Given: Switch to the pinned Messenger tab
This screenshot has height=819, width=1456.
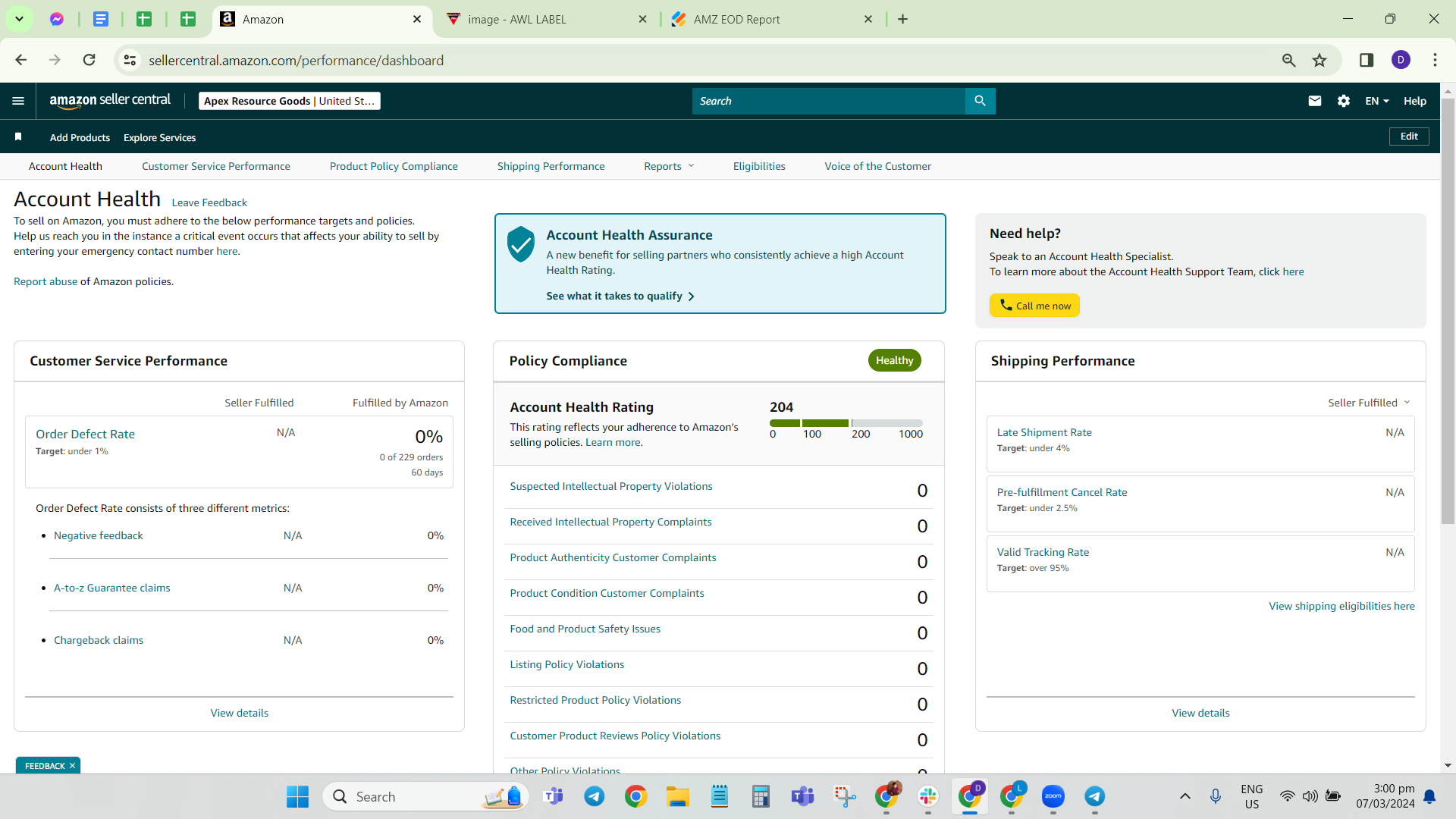Looking at the screenshot, I should coord(57,19).
